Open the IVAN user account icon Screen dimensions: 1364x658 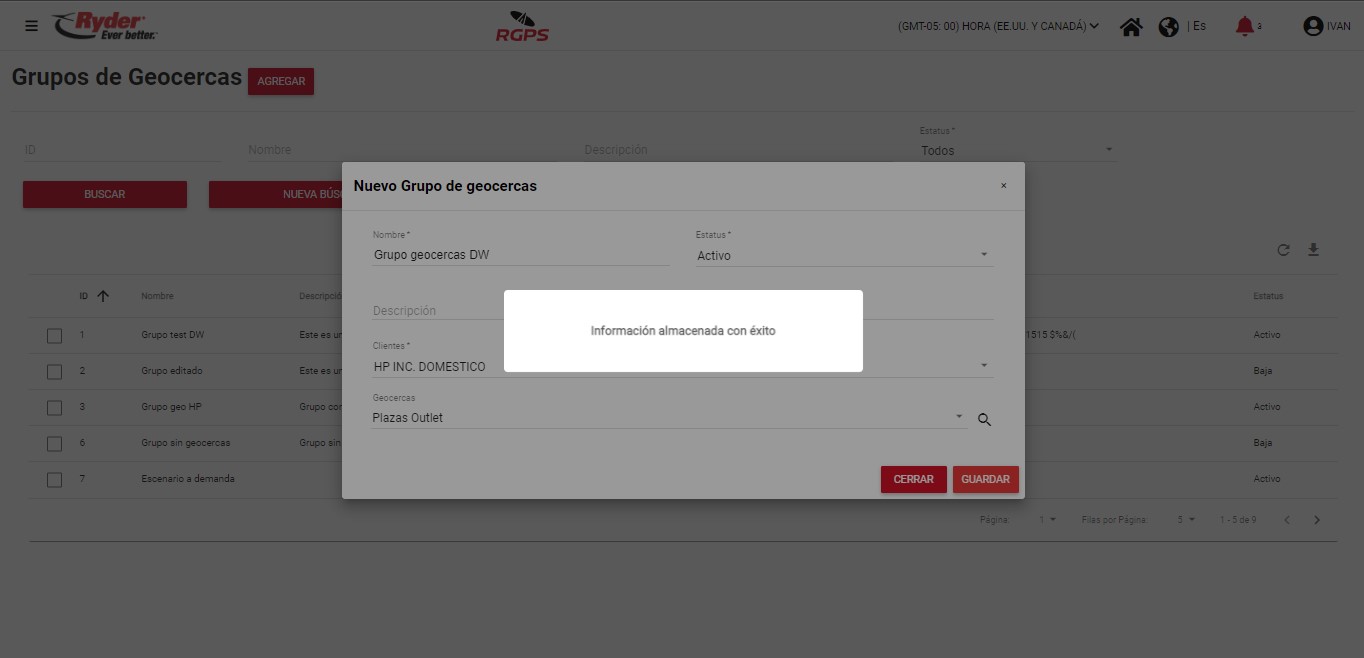(x=1313, y=27)
